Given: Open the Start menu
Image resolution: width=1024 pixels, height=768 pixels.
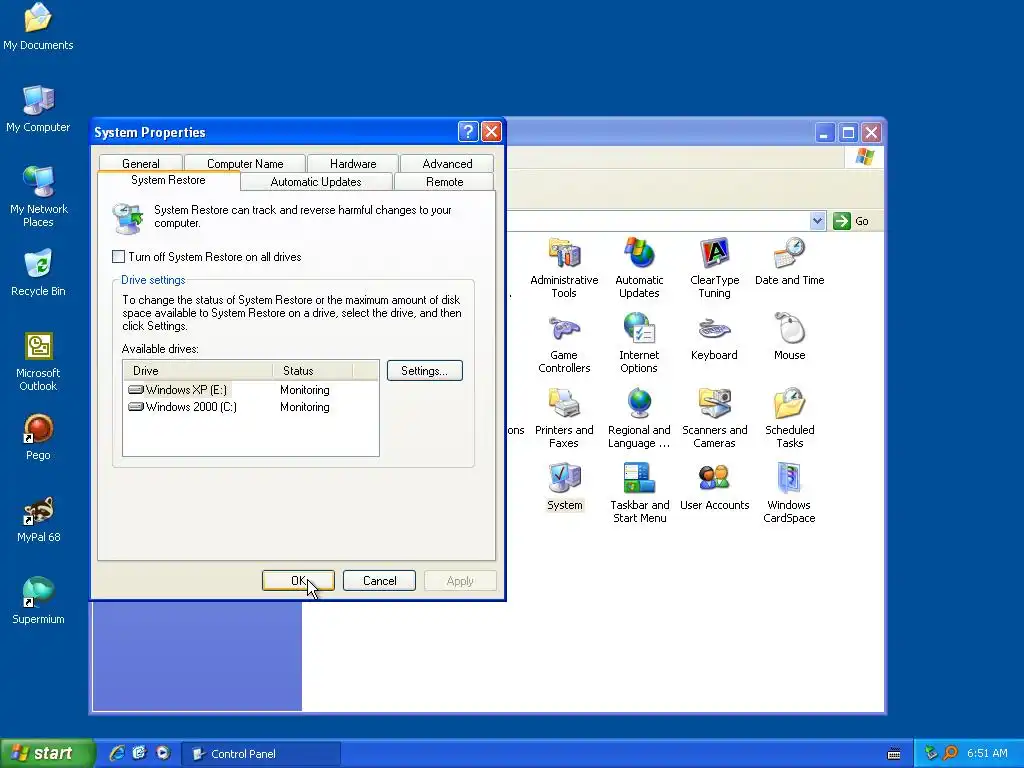Looking at the screenshot, I should tap(46, 753).
